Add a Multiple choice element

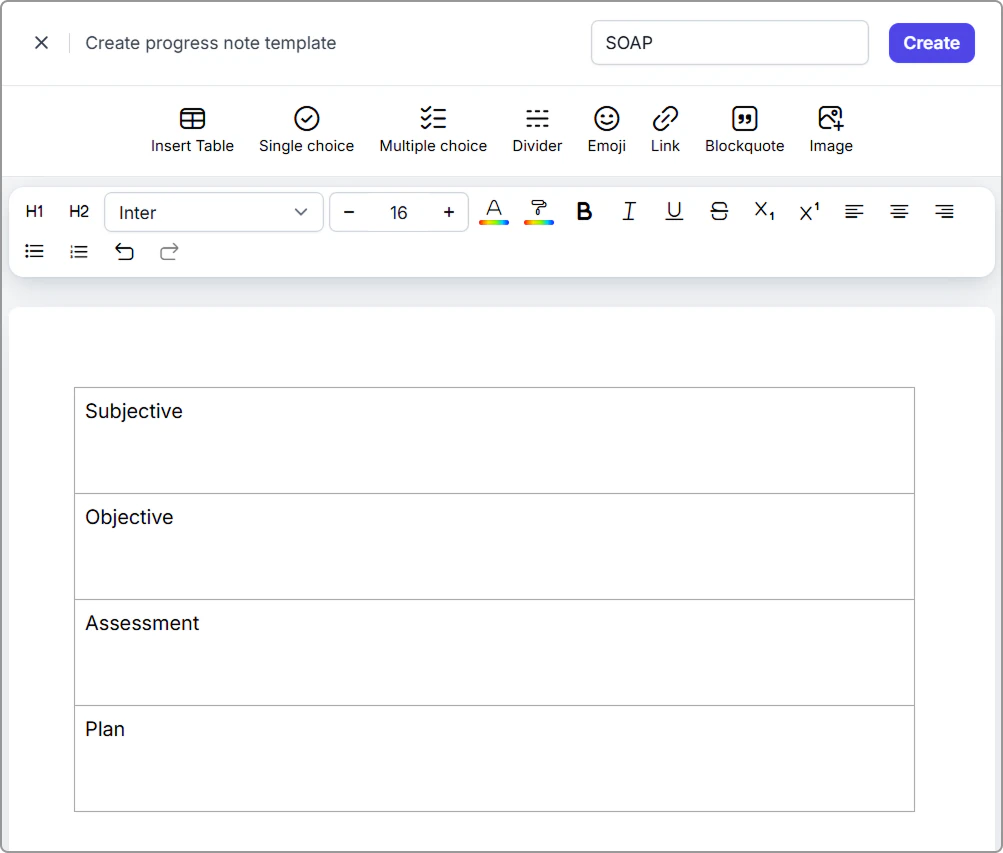[433, 130]
